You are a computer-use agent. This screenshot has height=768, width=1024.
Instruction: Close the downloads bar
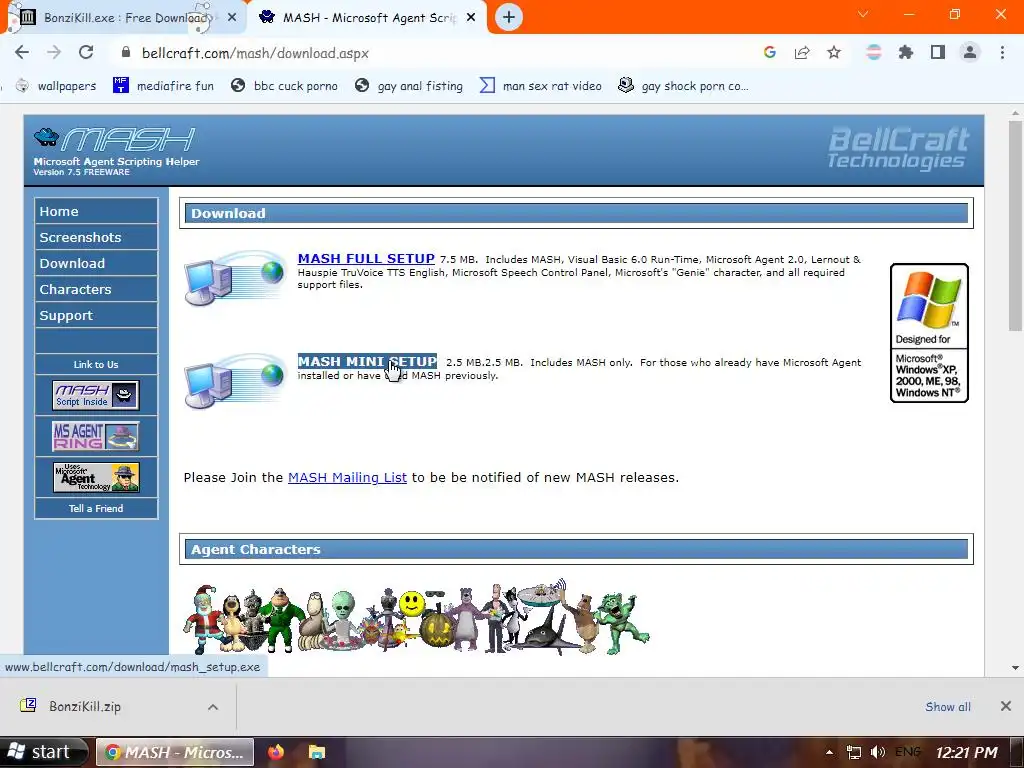point(1006,706)
